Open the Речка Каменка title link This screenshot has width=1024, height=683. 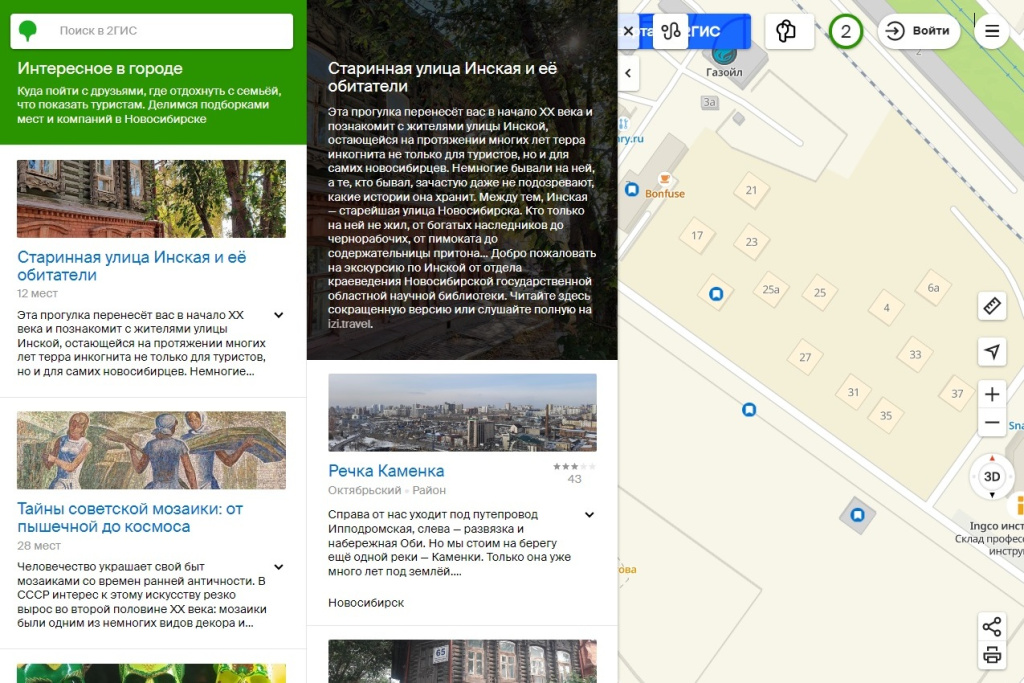tap(386, 471)
